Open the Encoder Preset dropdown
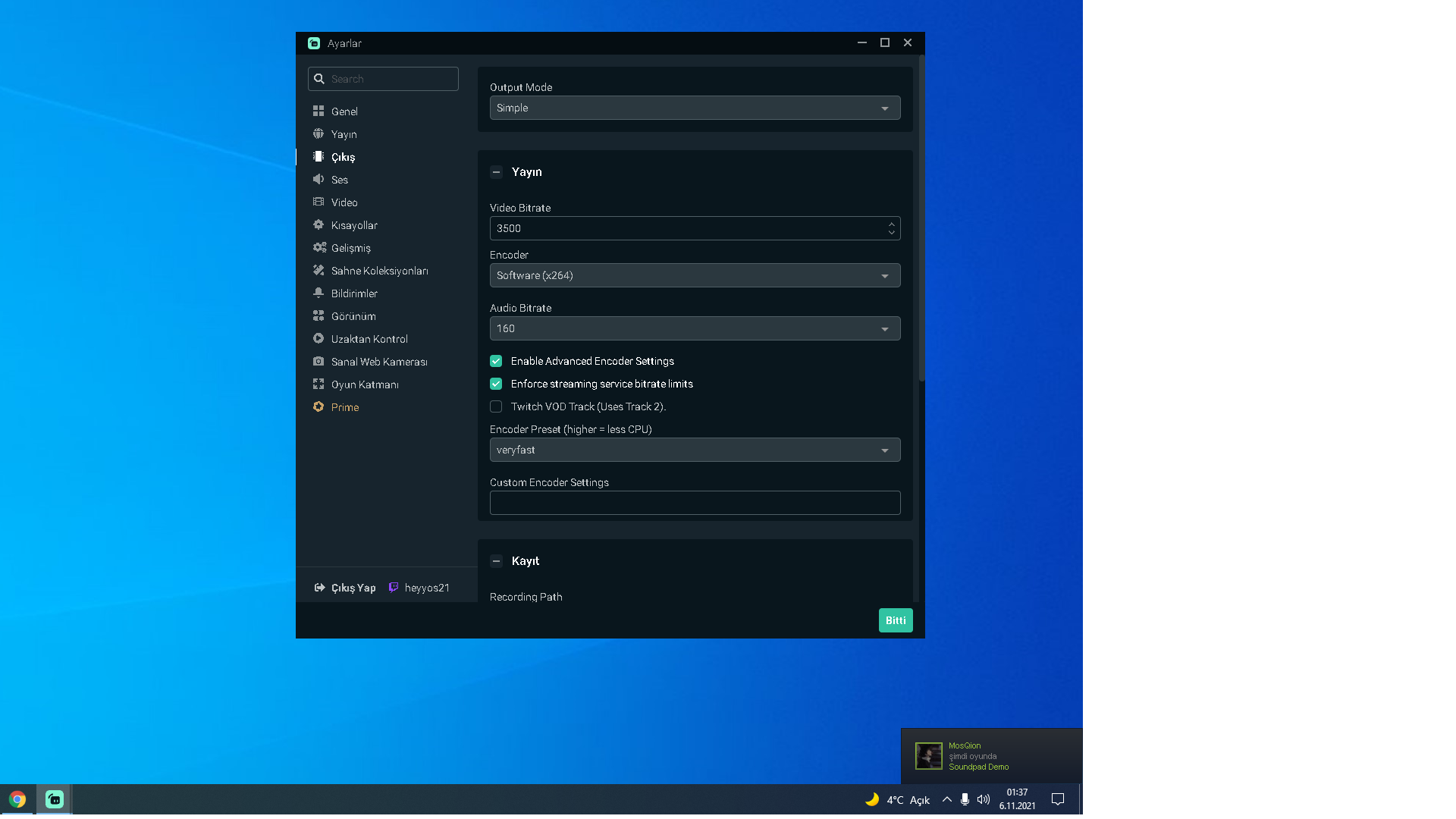The image size is (1456, 819). [x=694, y=449]
